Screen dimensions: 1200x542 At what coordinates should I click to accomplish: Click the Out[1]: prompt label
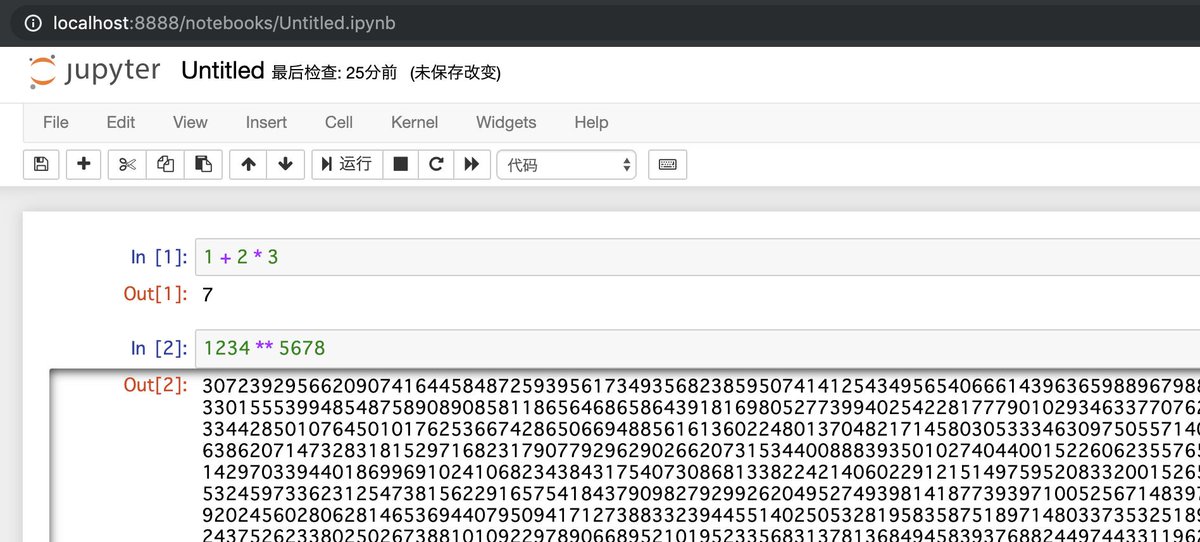click(x=156, y=294)
